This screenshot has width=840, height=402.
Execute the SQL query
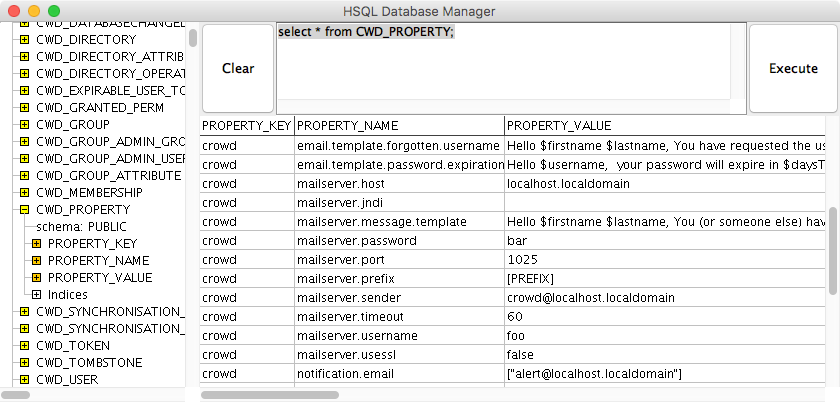coord(793,69)
